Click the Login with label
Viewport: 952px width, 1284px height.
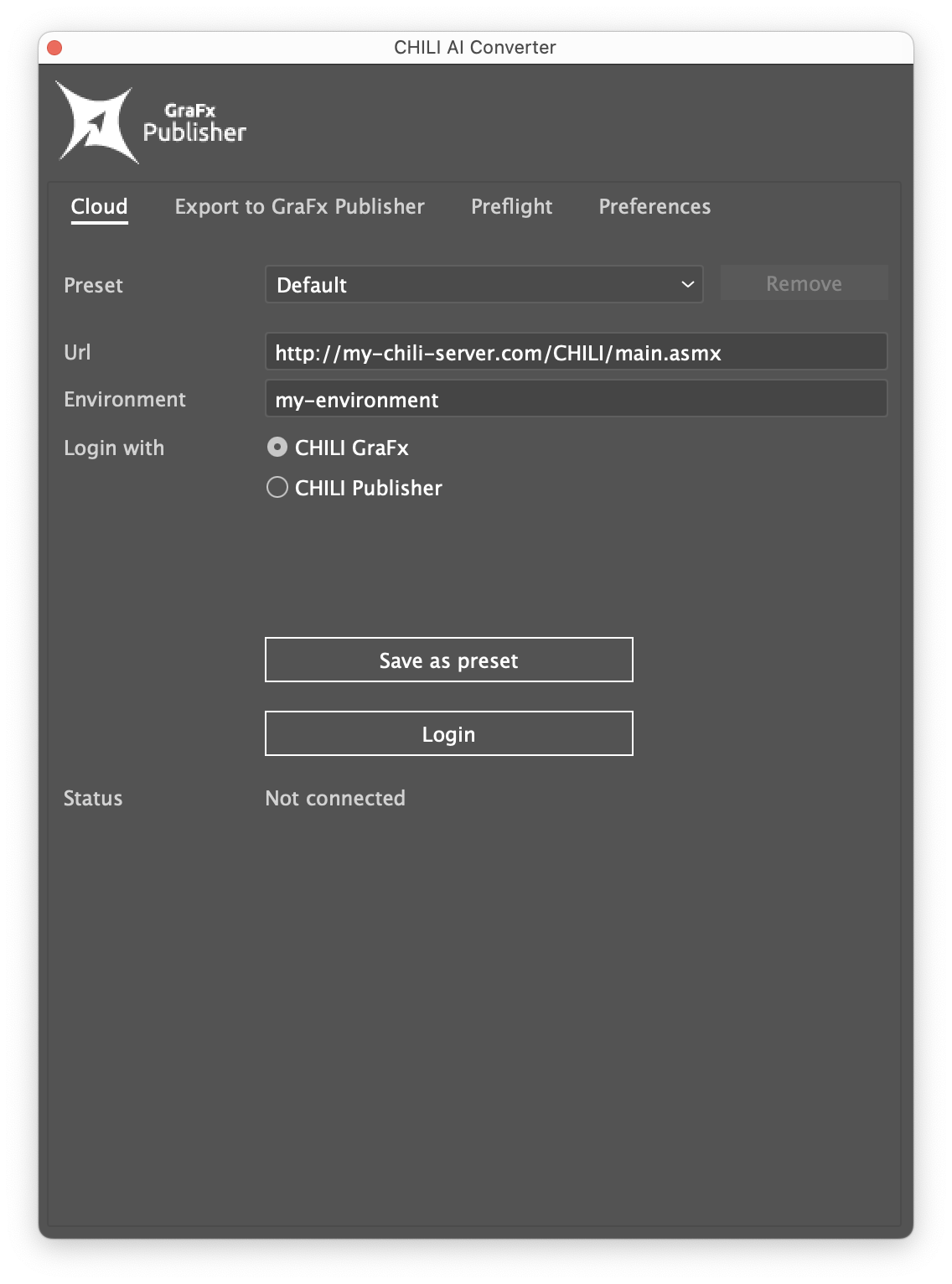tap(114, 448)
